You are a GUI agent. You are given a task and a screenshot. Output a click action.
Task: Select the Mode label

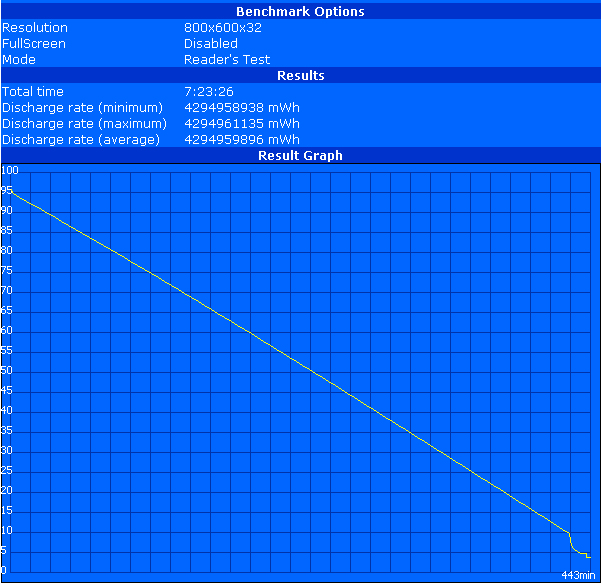[19, 60]
